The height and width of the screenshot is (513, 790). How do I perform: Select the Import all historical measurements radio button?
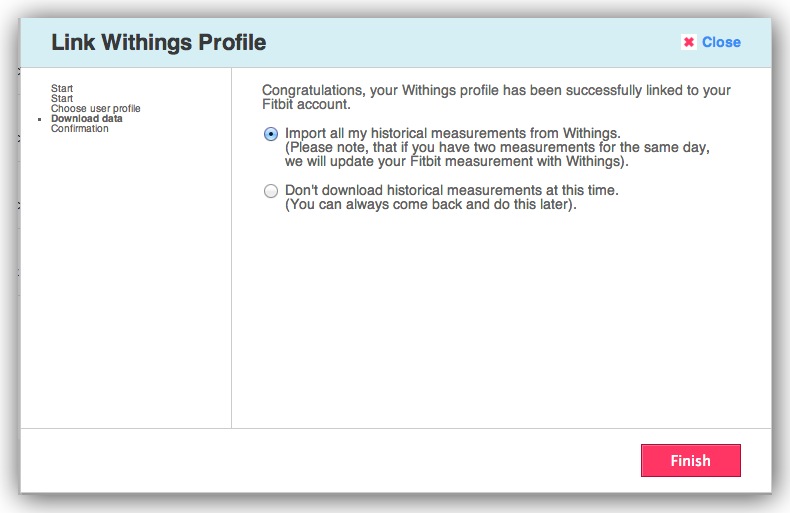271,134
